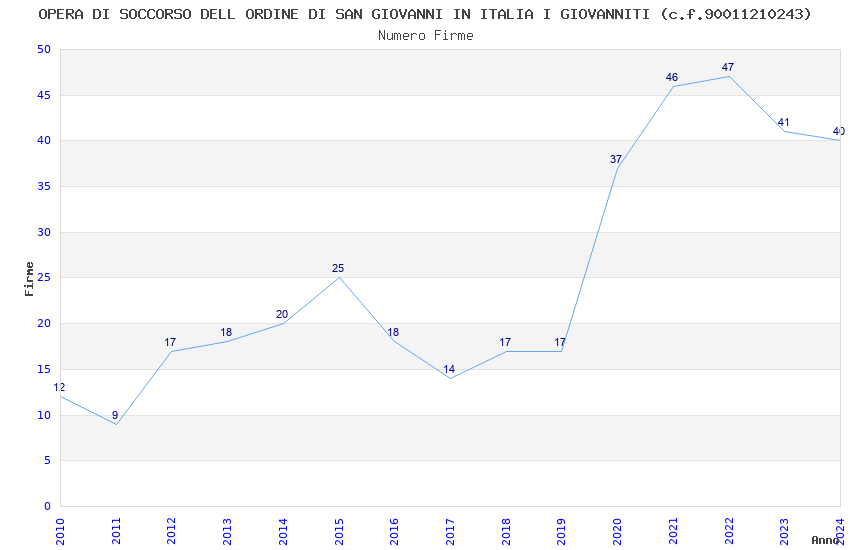Click the x-axis tick label 2020
The height and width of the screenshot is (550, 850).
tap(617, 532)
